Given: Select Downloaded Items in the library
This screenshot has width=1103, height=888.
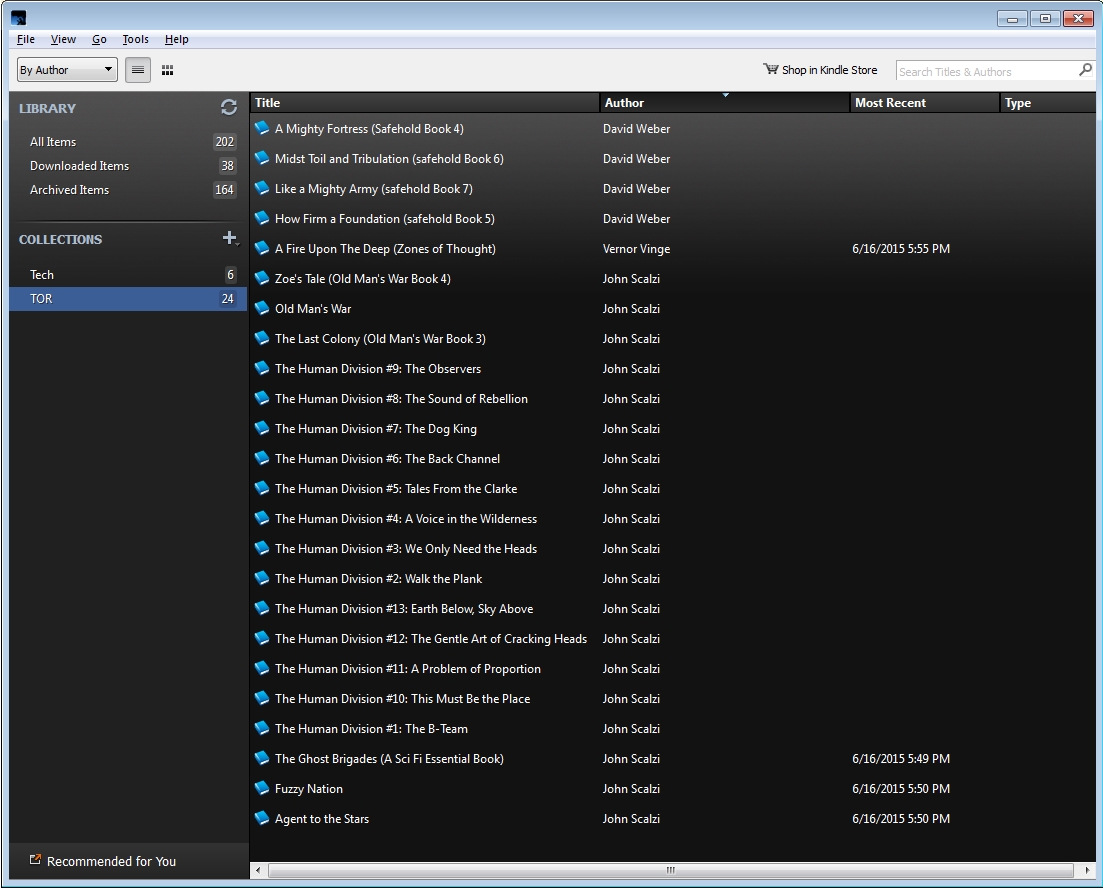Looking at the screenshot, I should click(79, 166).
